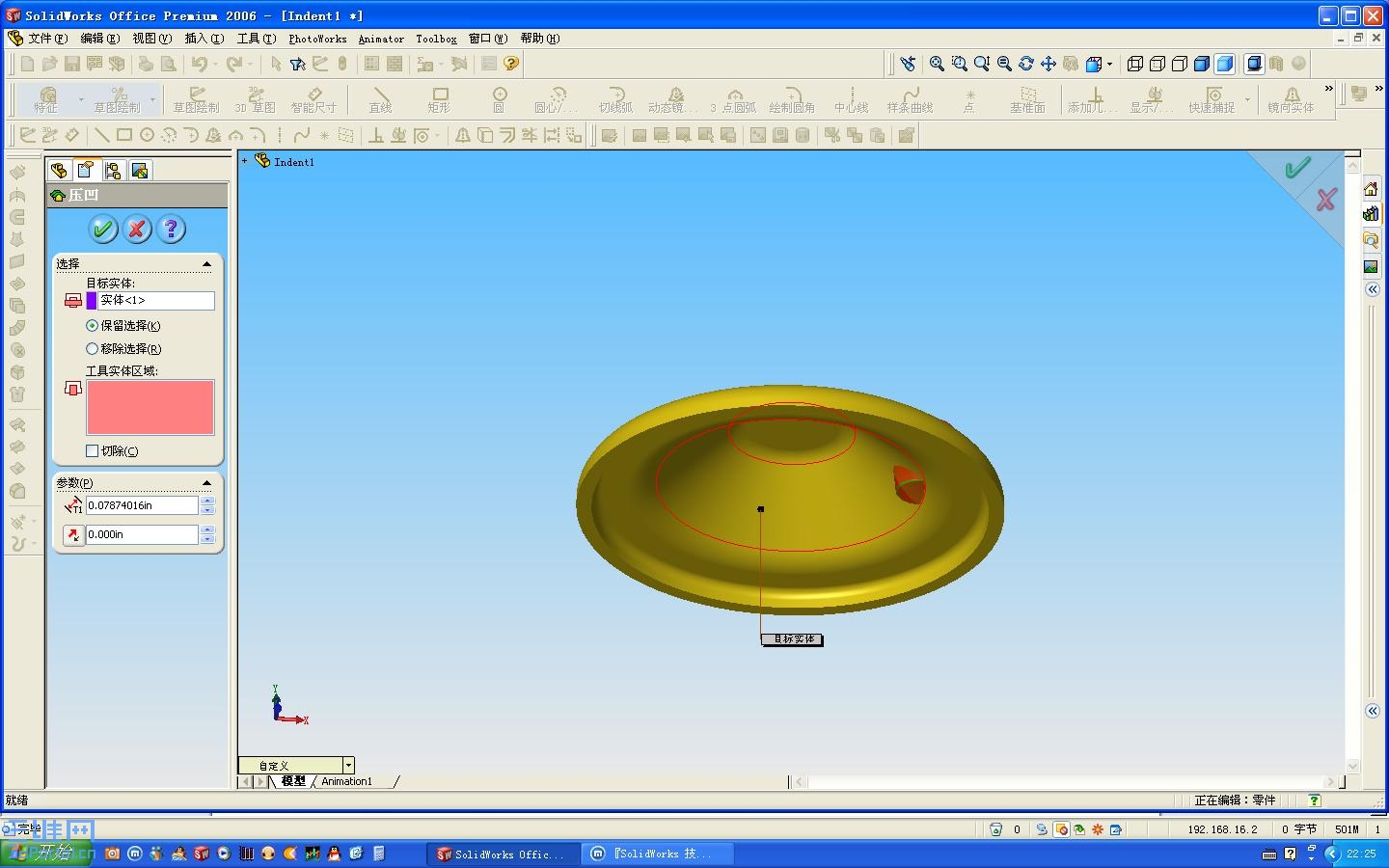Open the Design Library icon in the task pane
The image size is (1389, 868).
coord(1371,214)
